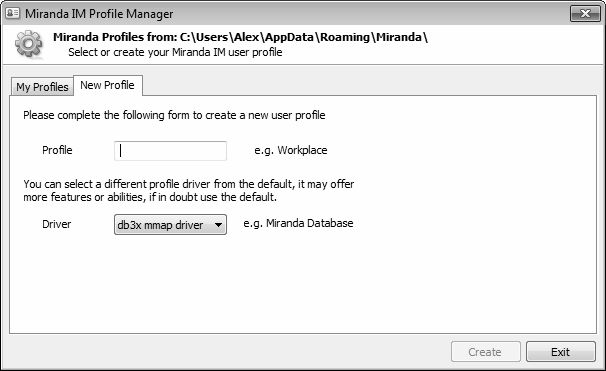Click the Miranda IM Profile Manager title text
This screenshot has width=606, height=371.
(x=99, y=14)
